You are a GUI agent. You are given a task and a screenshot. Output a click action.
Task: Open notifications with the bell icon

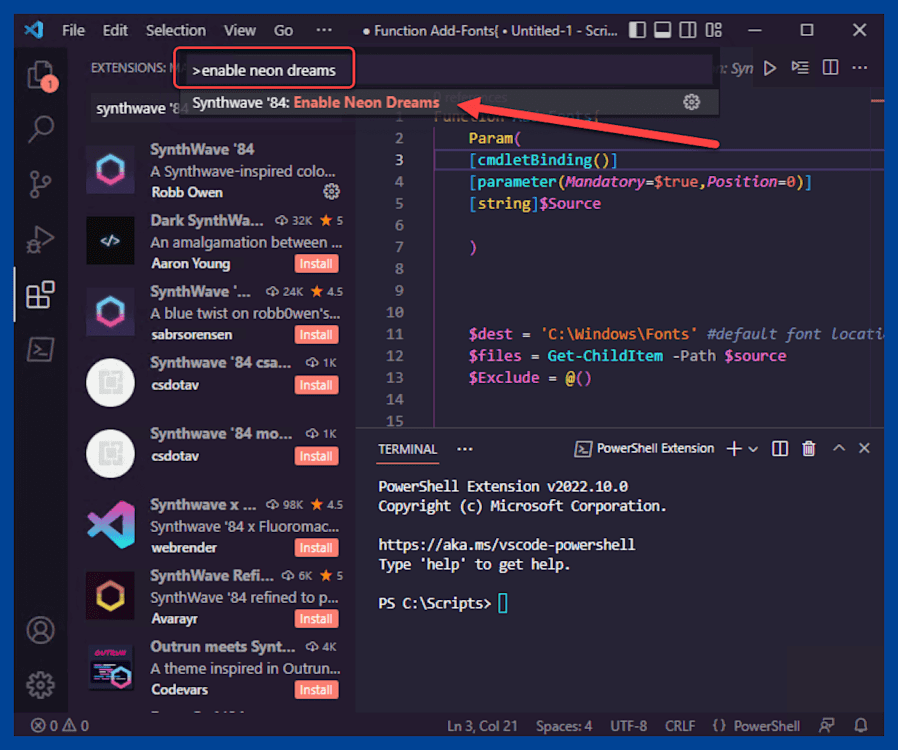pos(860,725)
